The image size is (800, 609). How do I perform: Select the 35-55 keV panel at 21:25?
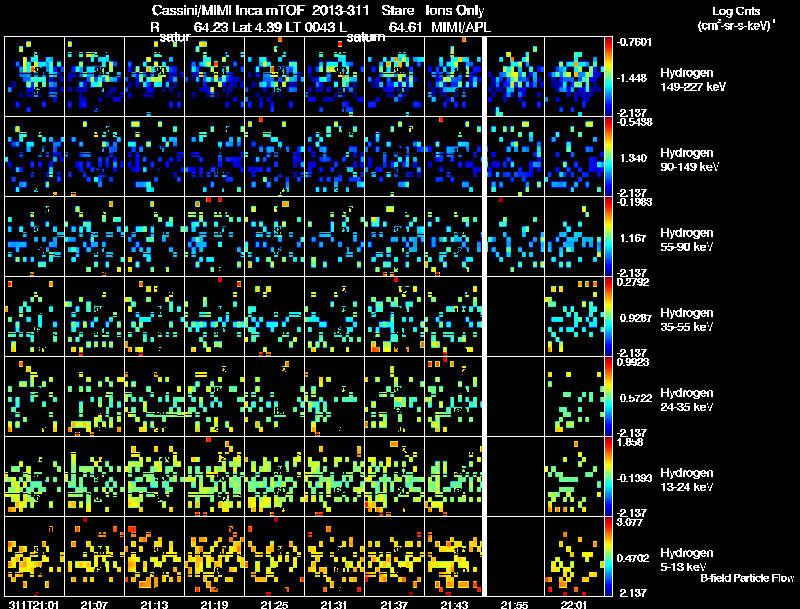coord(274,317)
